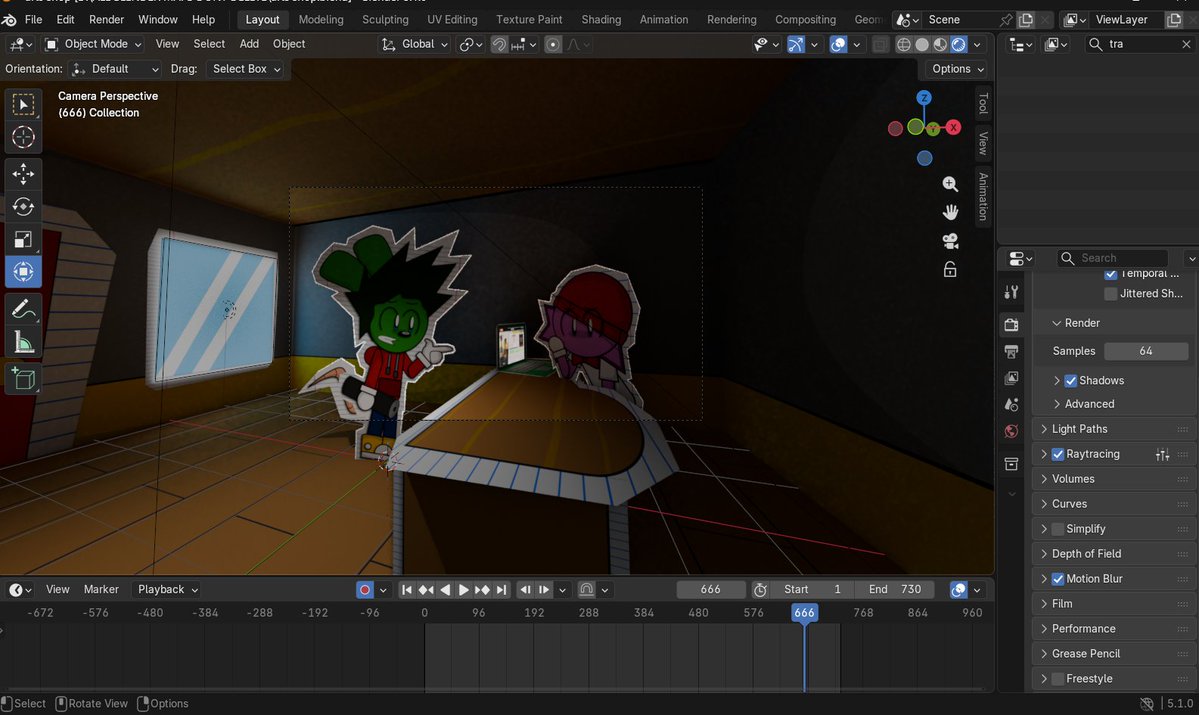Click the Z axis on navigation gizmo
The image size is (1199, 715).
924,98
